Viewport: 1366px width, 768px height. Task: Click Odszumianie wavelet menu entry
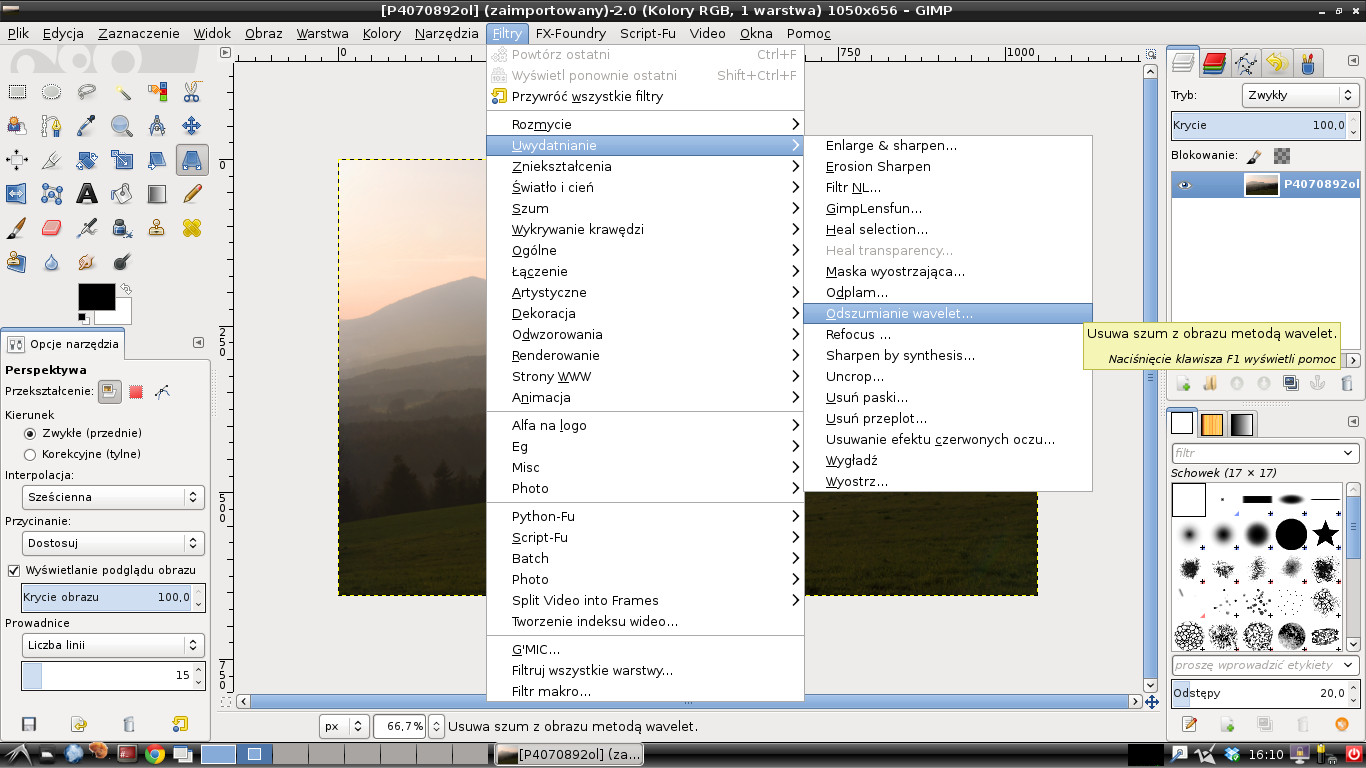coord(898,313)
